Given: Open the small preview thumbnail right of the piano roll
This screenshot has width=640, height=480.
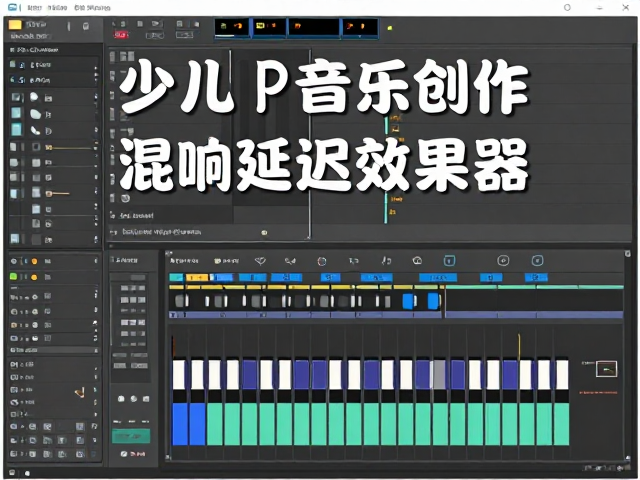Looking at the screenshot, I should click(606, 369).
